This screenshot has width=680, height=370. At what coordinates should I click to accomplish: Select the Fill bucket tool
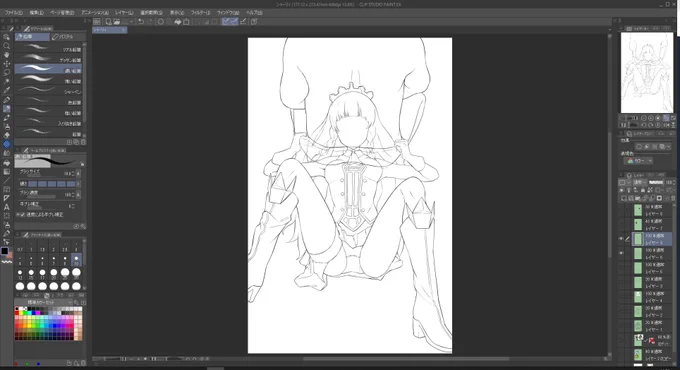click(x=7, y=163)
